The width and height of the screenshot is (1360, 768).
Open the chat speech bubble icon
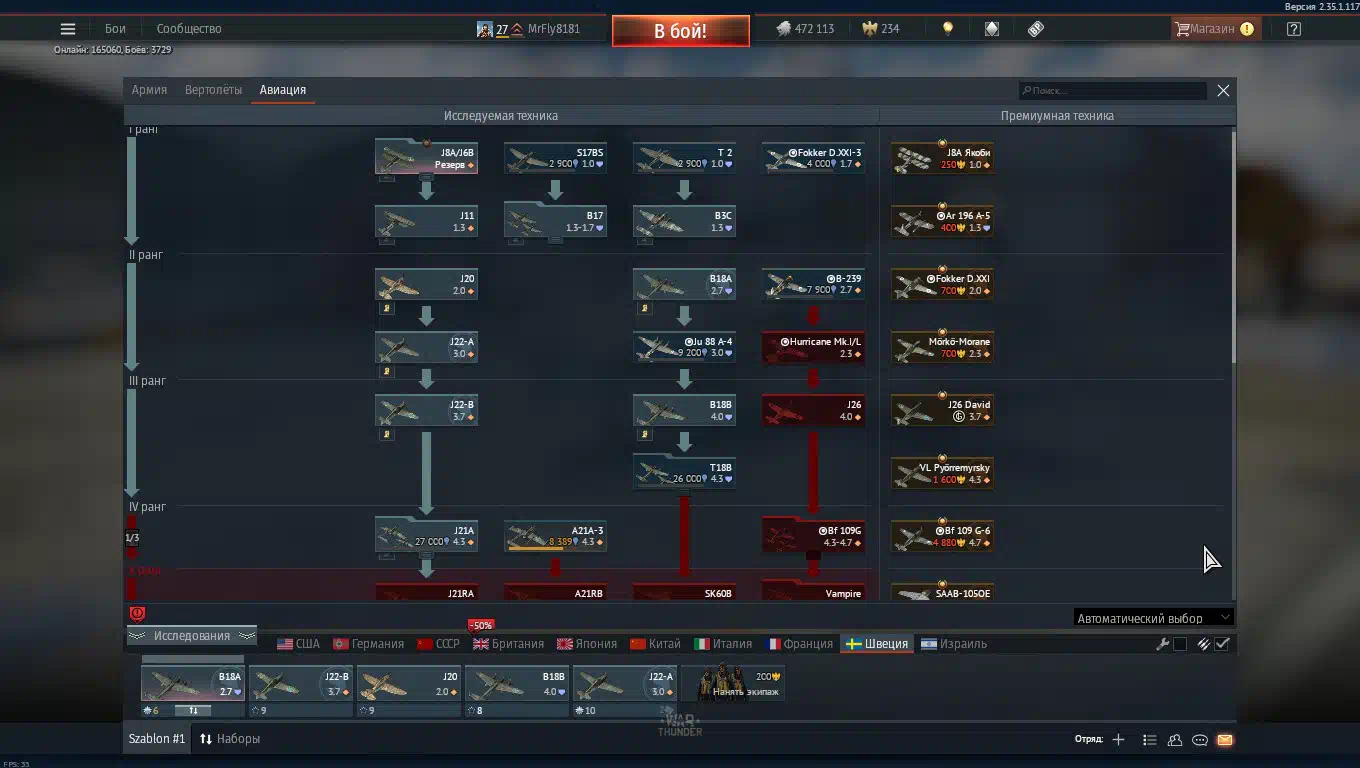pos(1200,740)
